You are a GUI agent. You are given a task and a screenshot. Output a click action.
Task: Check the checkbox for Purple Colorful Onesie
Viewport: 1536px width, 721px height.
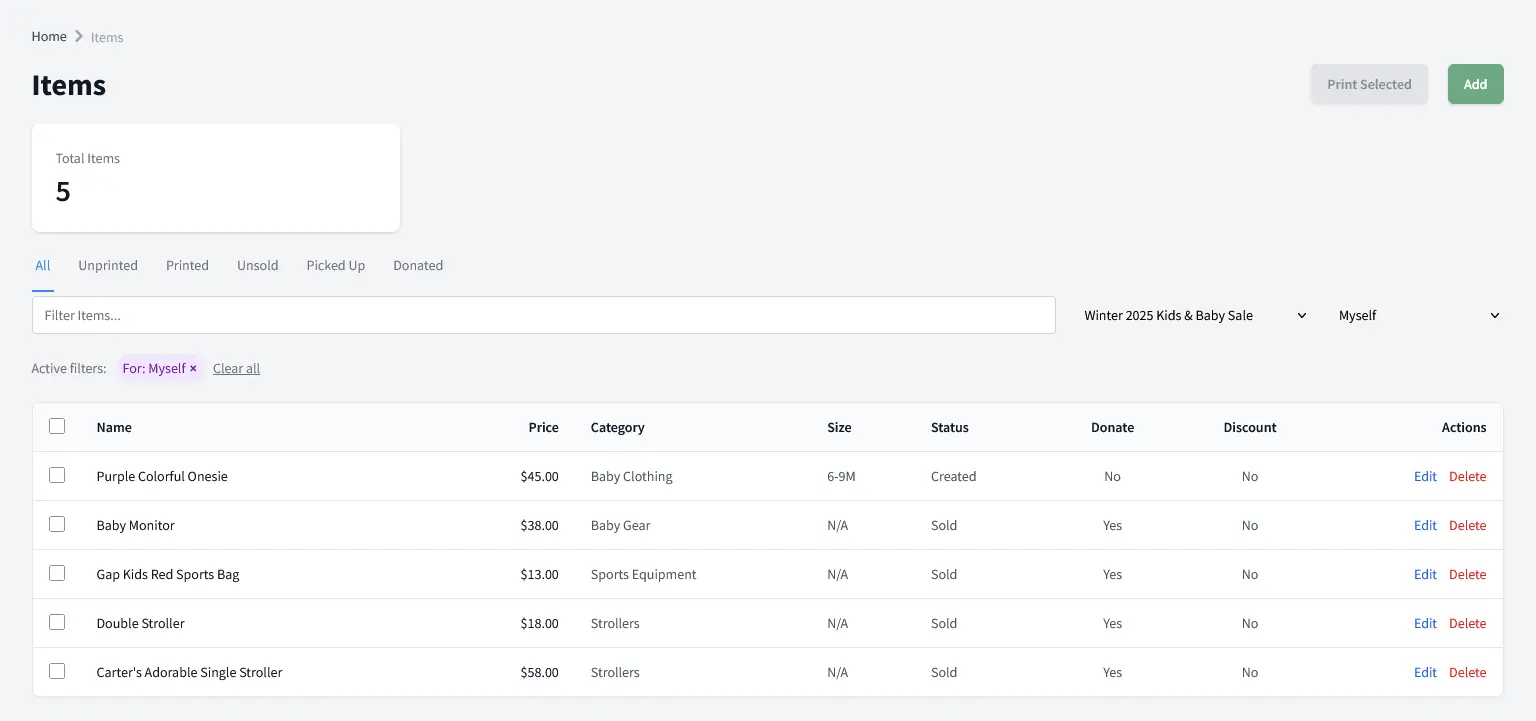click(57, 475)
